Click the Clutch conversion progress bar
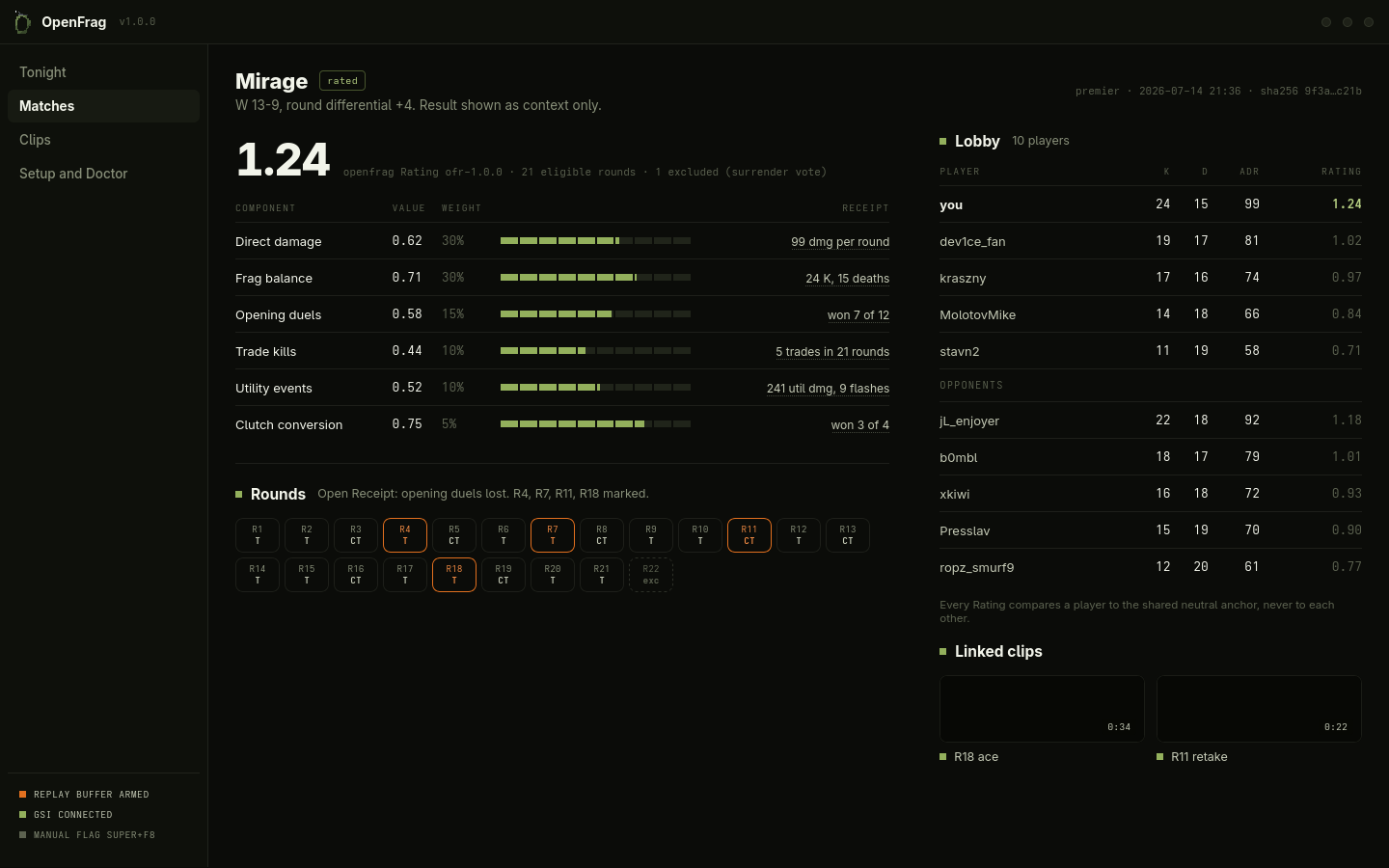 [595, 423]
